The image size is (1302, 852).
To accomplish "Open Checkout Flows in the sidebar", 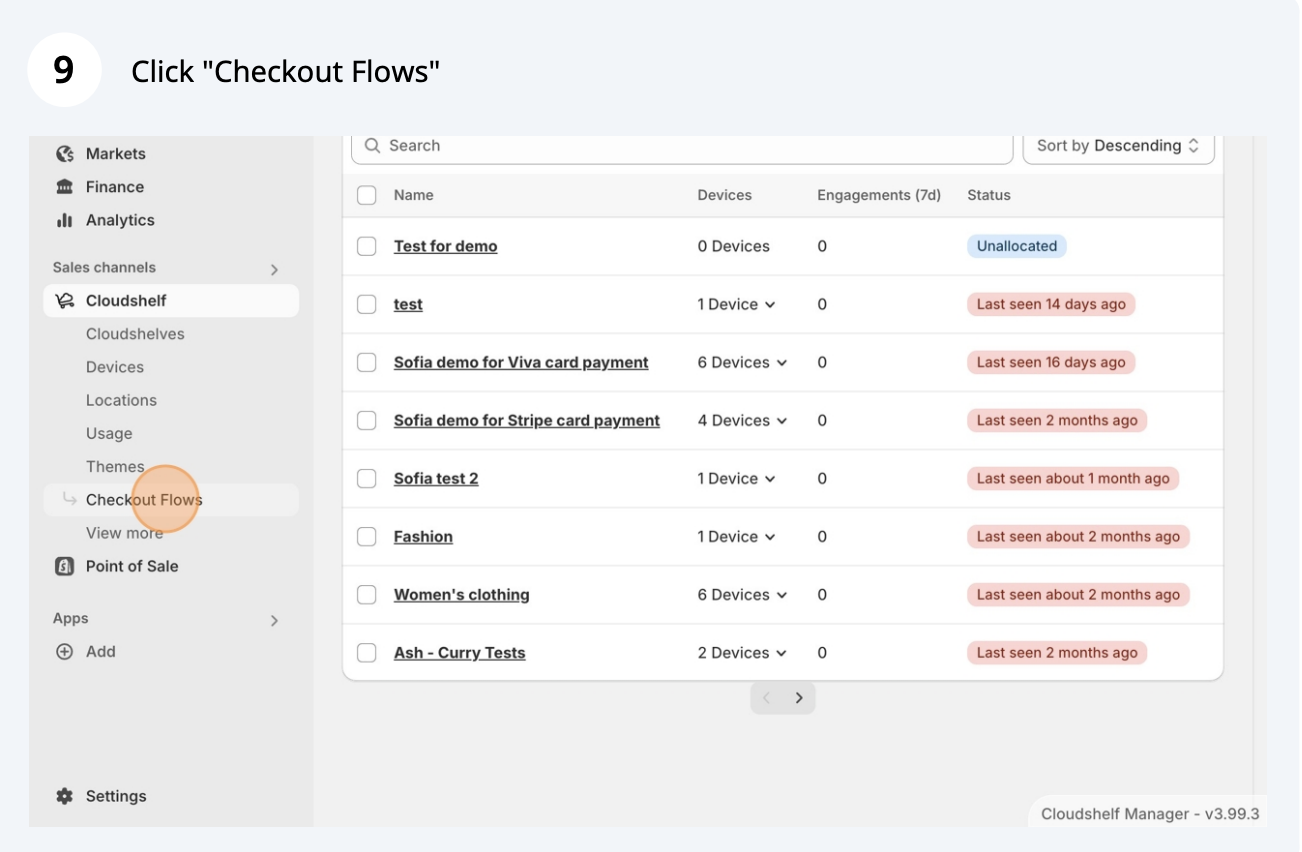I will (x=144, y=500).
